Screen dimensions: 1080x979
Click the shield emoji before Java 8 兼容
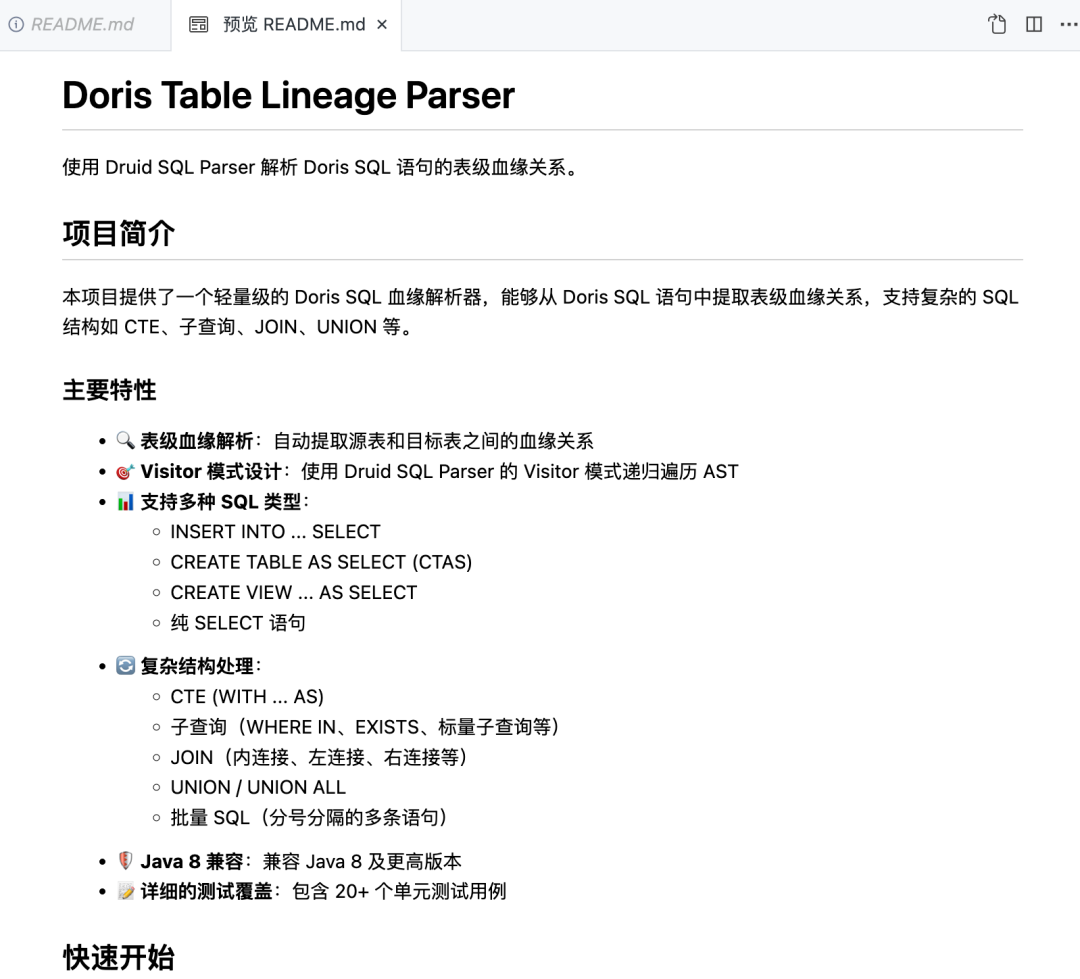[x=125, y=861]
